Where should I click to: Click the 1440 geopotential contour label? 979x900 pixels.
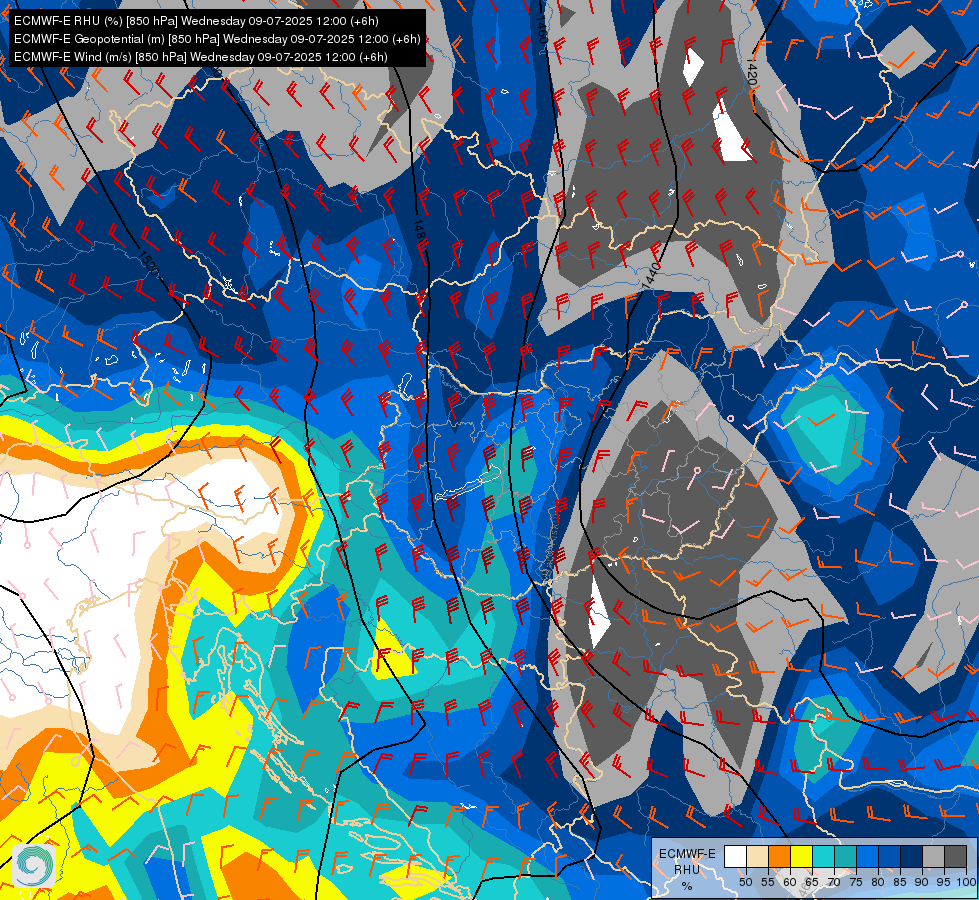tap(650, 275)
